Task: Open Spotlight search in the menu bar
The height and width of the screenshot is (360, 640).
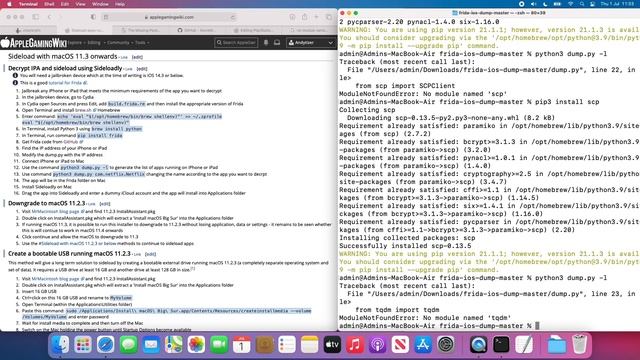Action: pyautogui.click(x=582, y=4)
